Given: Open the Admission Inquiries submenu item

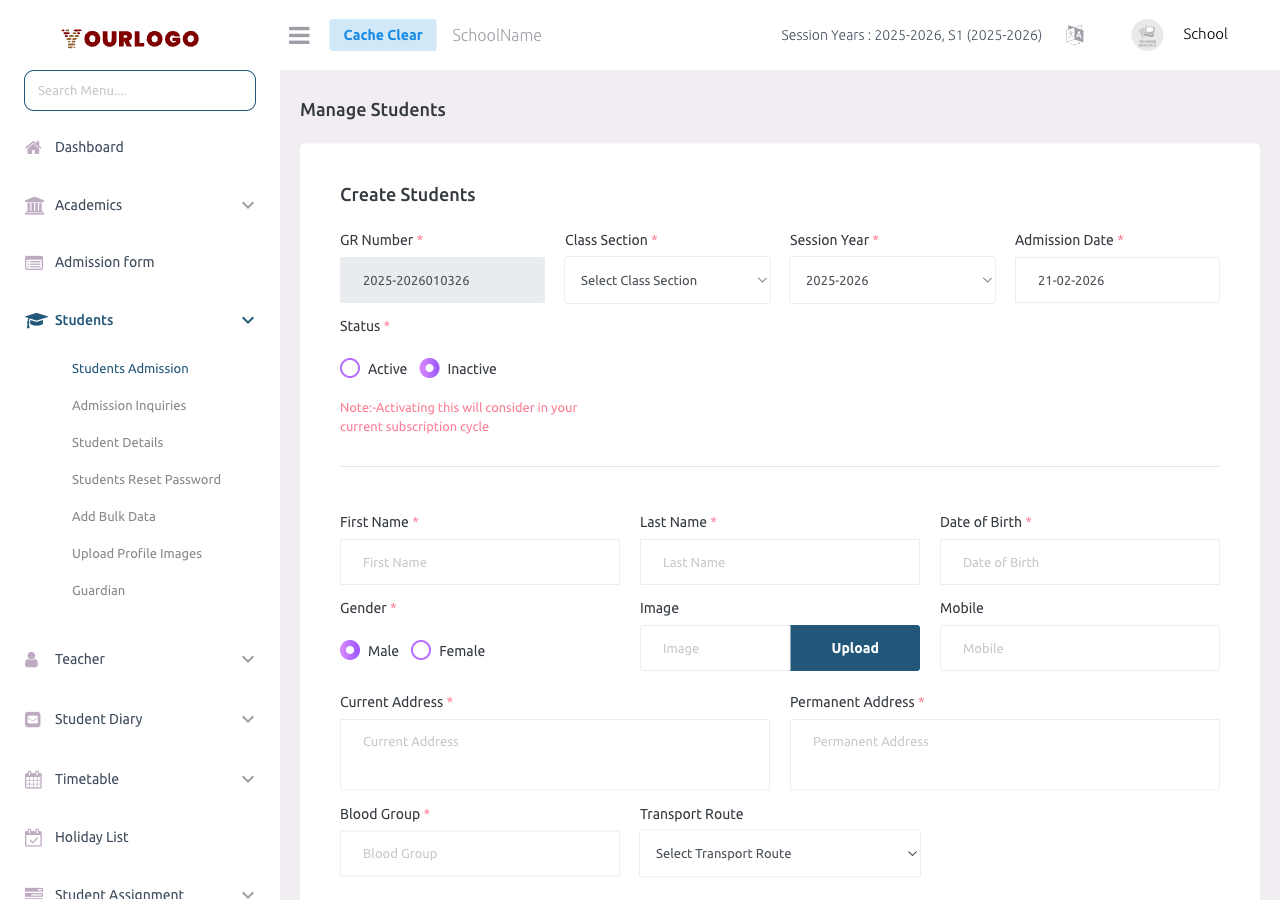Looking at the screenshot, I should (129, 406).
